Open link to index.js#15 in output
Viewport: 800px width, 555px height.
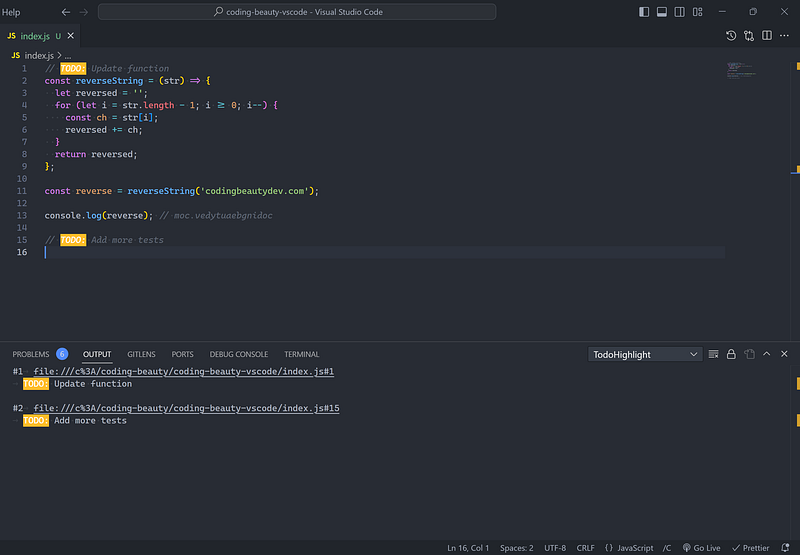[x=186, y=408]
